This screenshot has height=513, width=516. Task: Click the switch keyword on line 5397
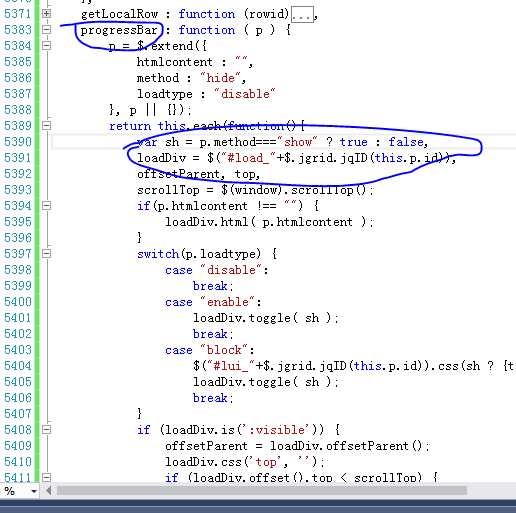(158, 254)
